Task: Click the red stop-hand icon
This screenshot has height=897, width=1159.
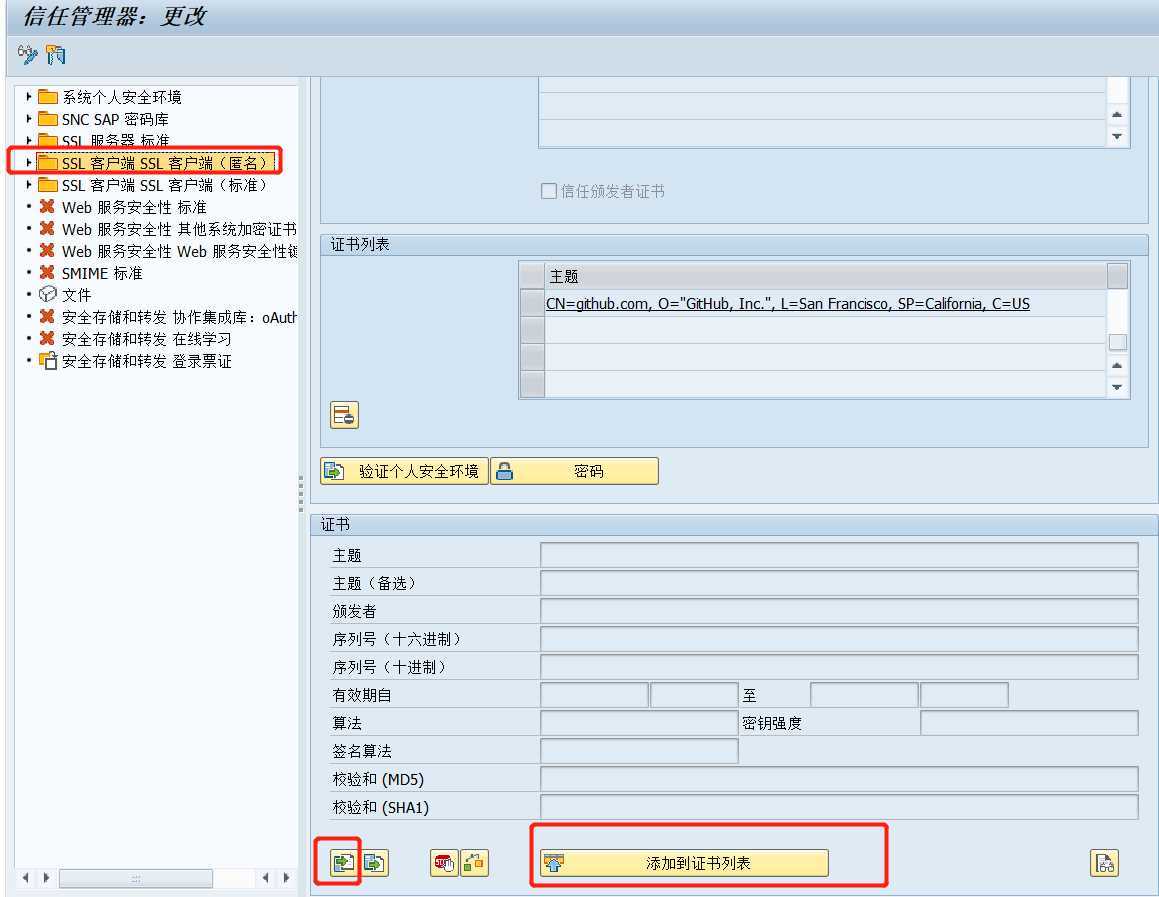Action: (444, 862)
